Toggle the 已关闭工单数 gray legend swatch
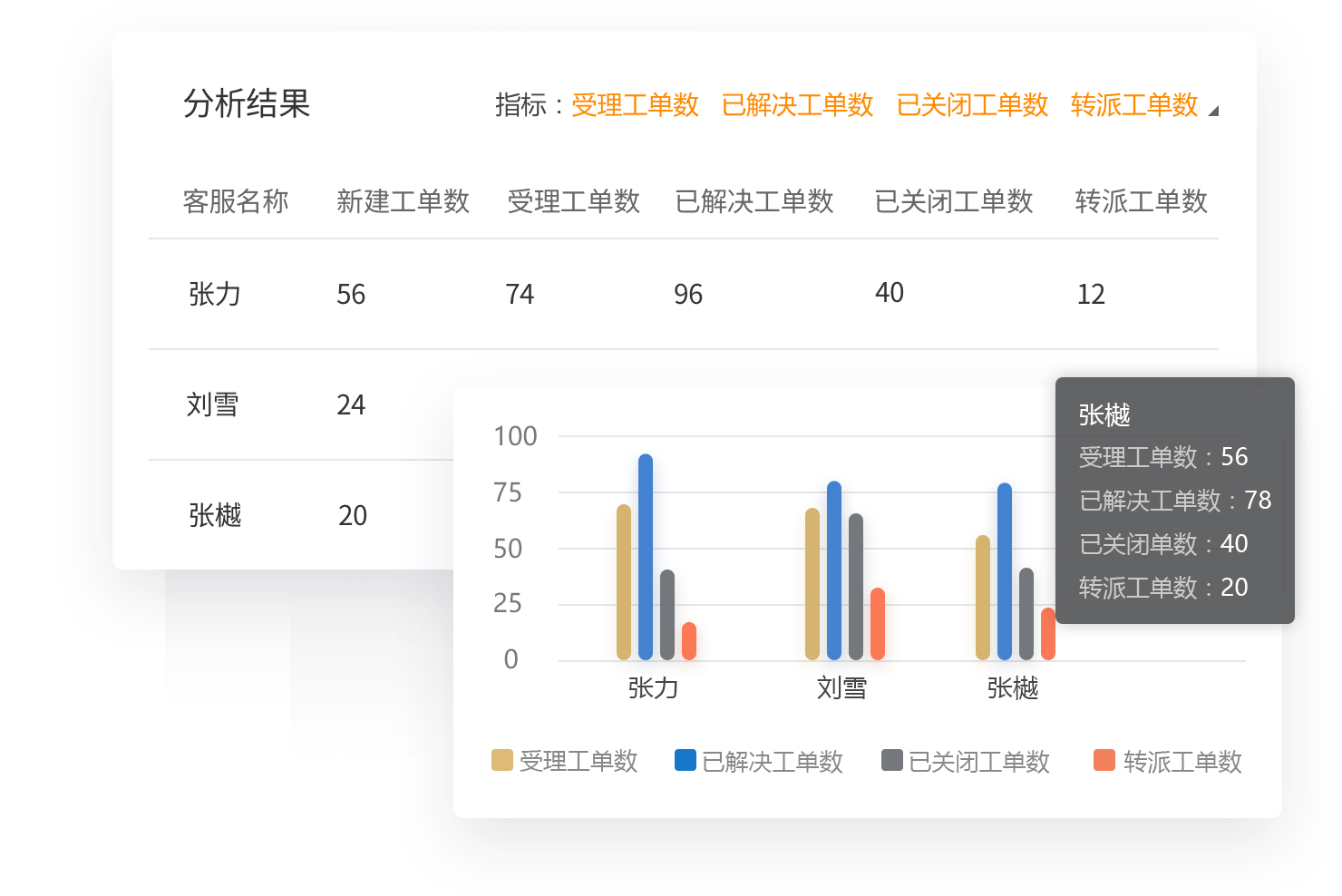Screen dimensions: 1342x896 [892, 760]
